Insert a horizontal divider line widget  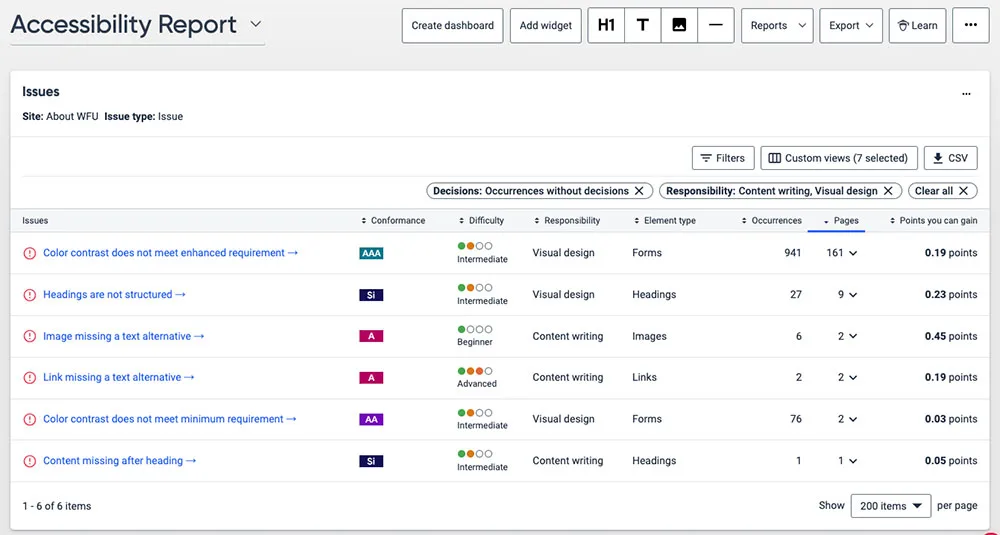[x=716, y=26]
